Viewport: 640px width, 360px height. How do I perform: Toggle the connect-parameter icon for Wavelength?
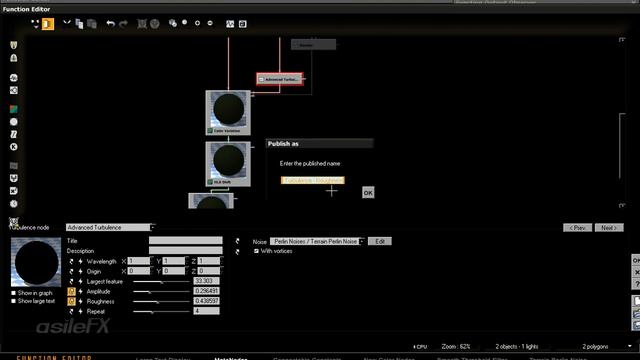pyautogui.click(x=71, y=261)
